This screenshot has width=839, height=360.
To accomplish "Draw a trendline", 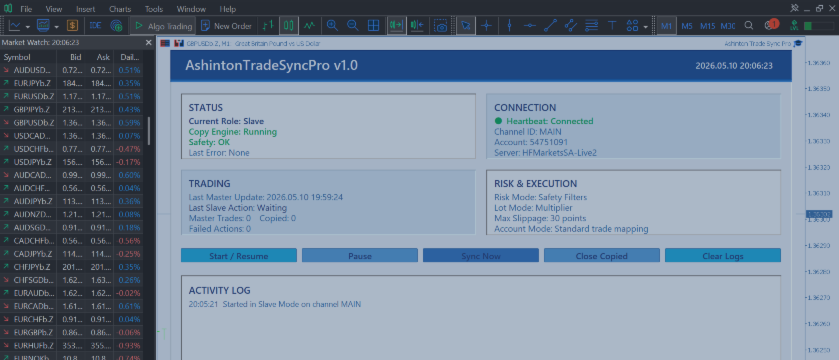I will 550,25.
